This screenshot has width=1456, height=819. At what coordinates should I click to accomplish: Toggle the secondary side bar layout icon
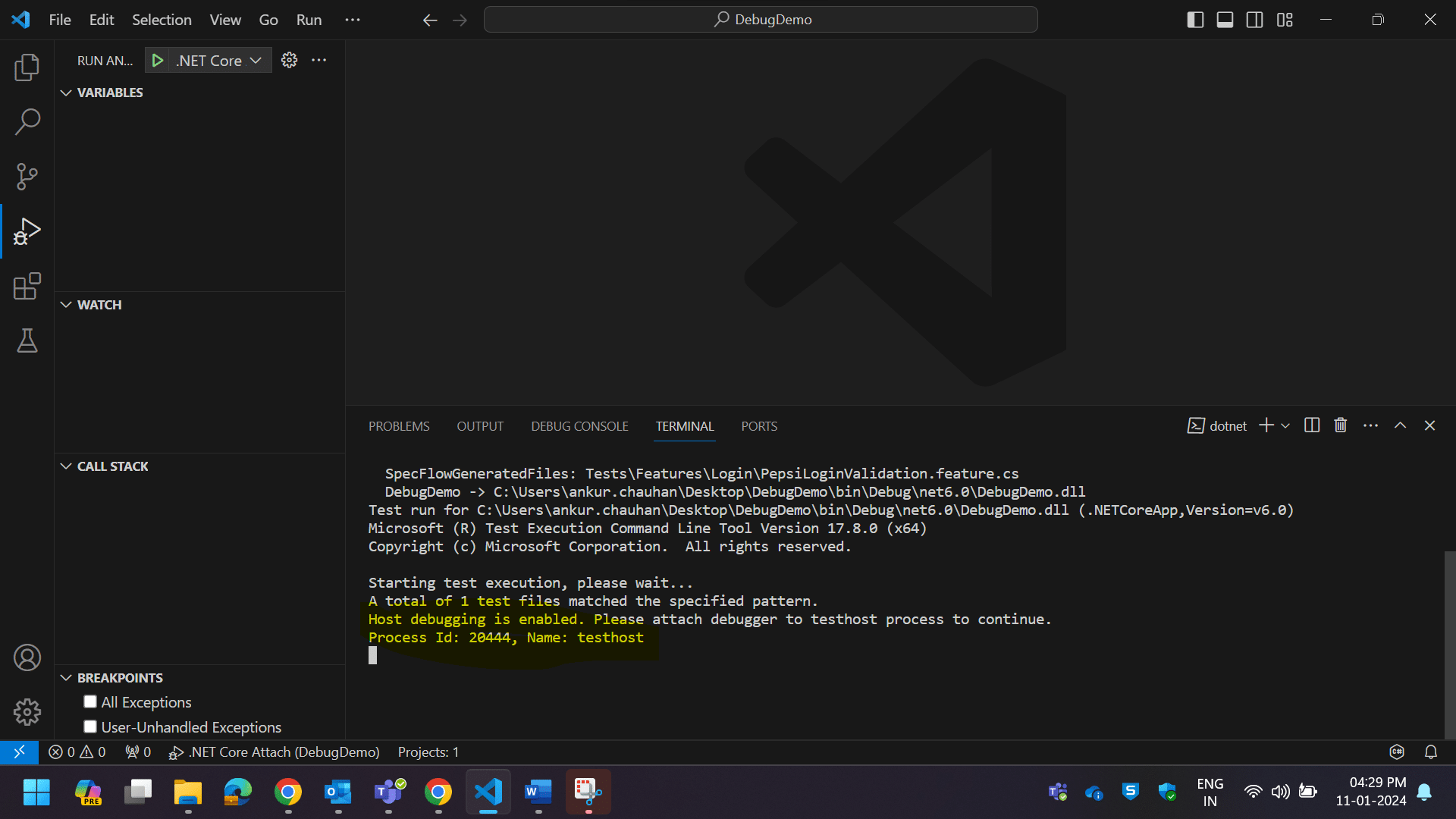pos(1255,20)
